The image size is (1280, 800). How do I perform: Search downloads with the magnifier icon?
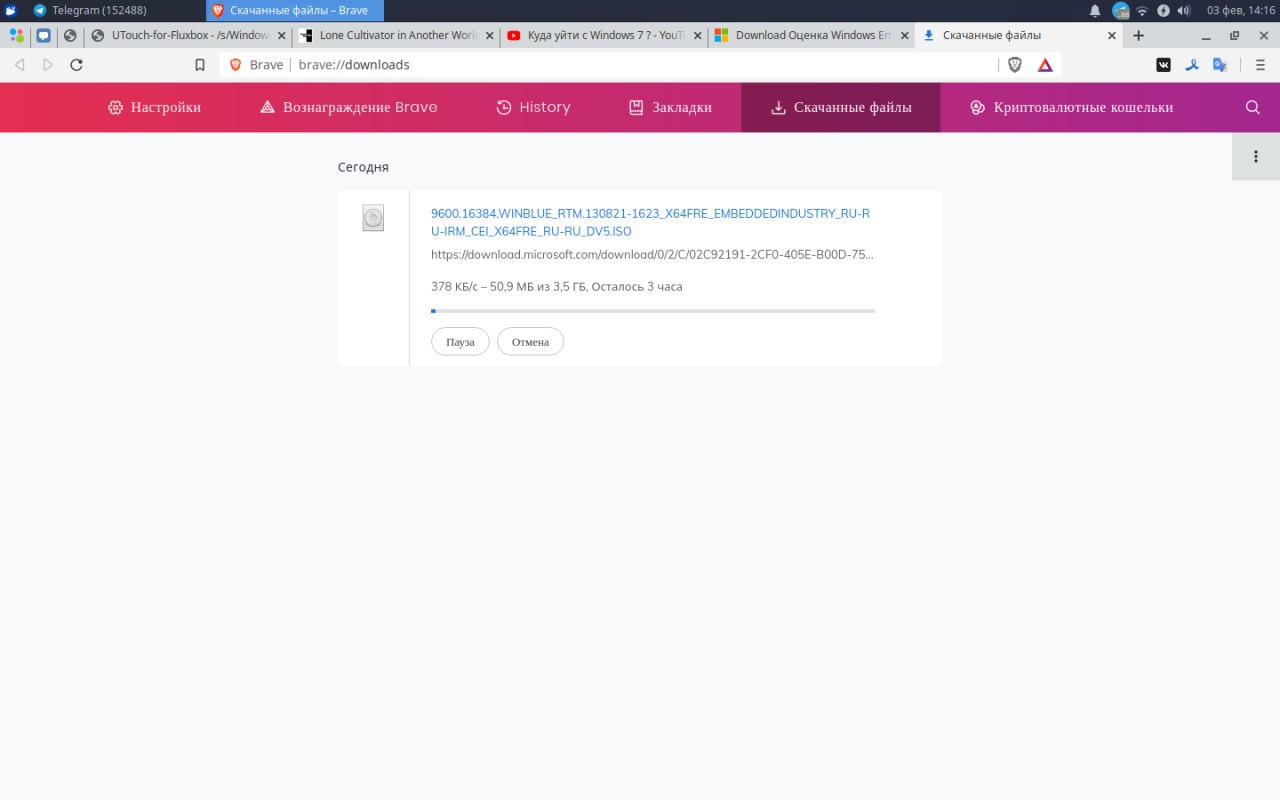tap(1253, 107)
